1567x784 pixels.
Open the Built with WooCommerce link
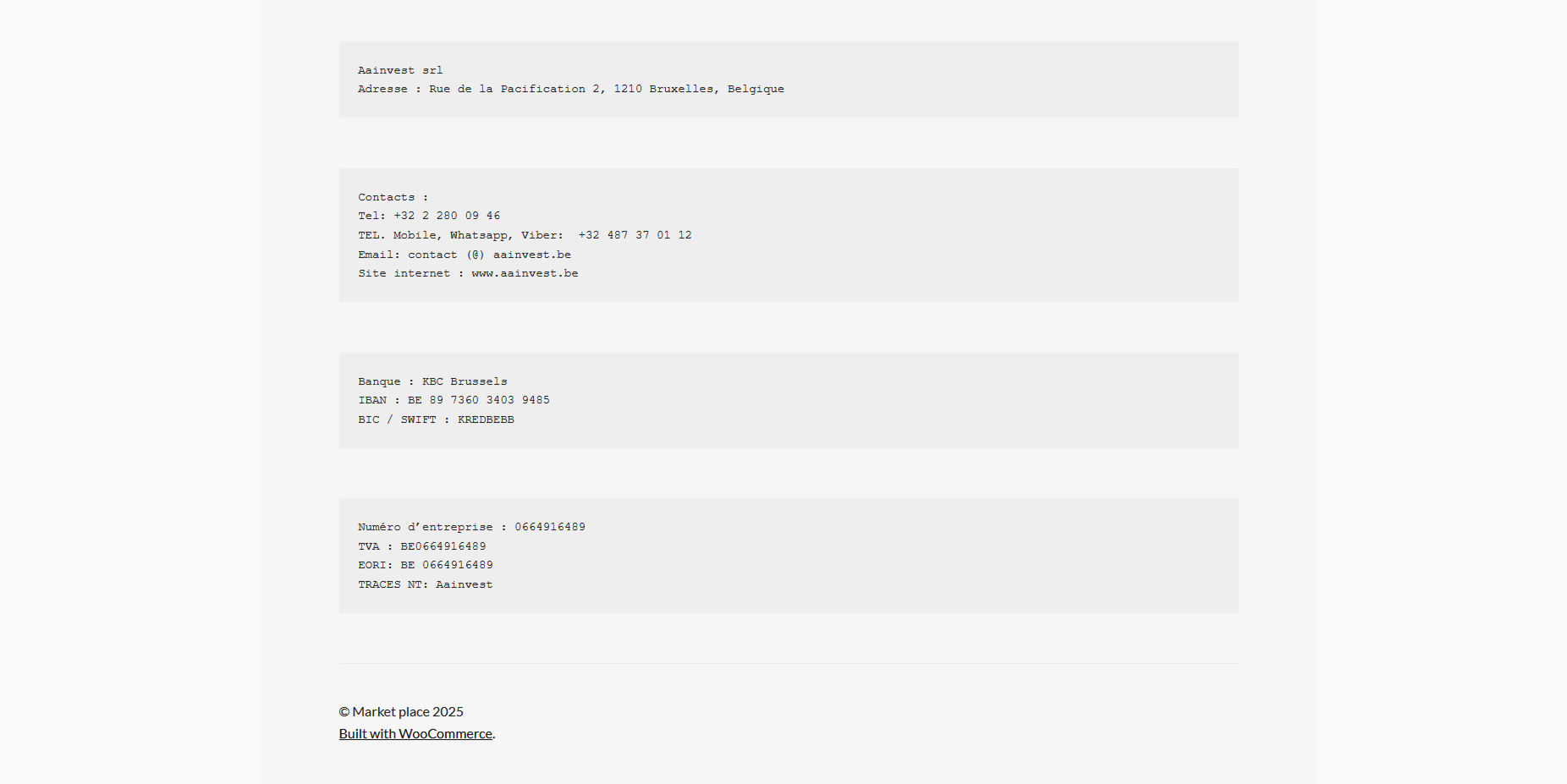pos(415,733)
